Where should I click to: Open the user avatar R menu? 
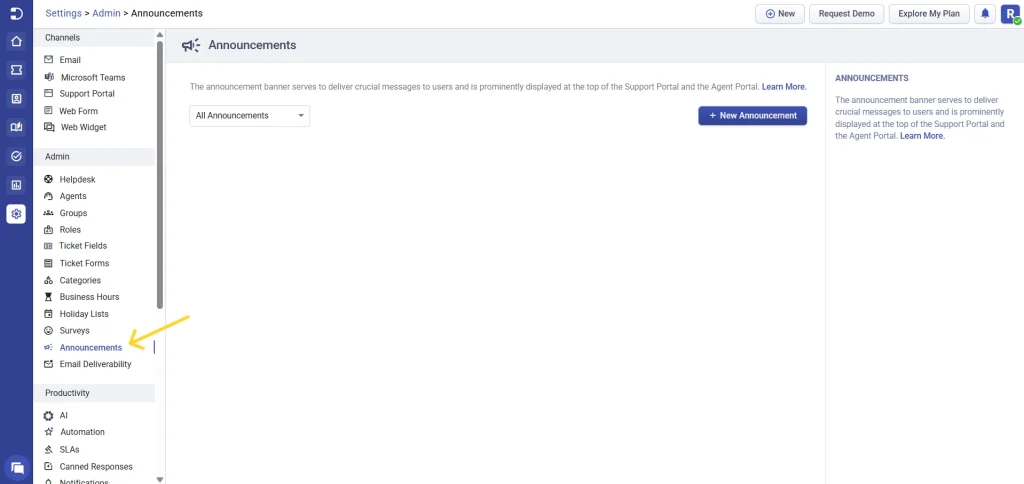[x=1010, y=14]
